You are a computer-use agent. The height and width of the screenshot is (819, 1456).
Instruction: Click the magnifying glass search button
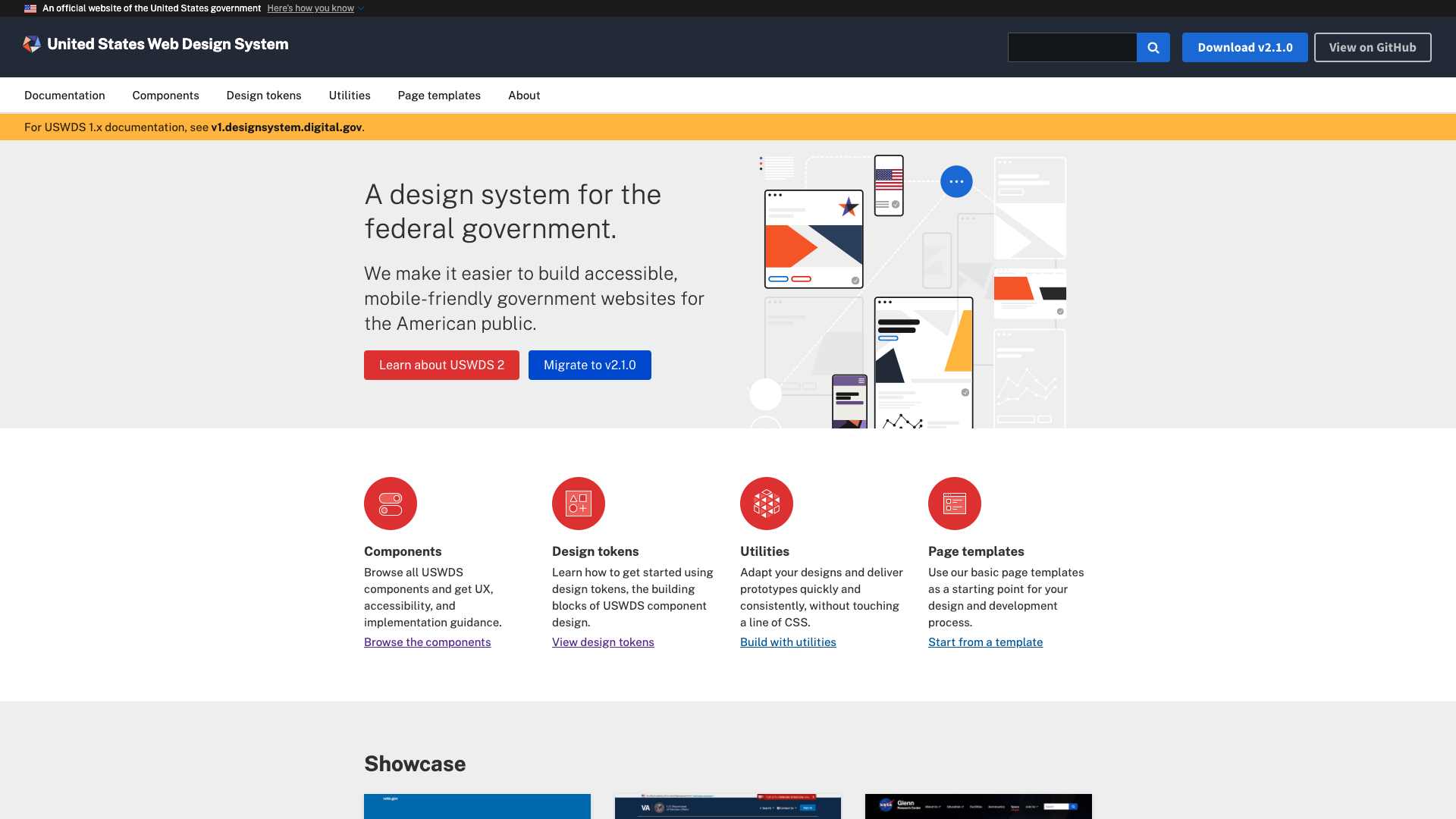(1153, 47)
